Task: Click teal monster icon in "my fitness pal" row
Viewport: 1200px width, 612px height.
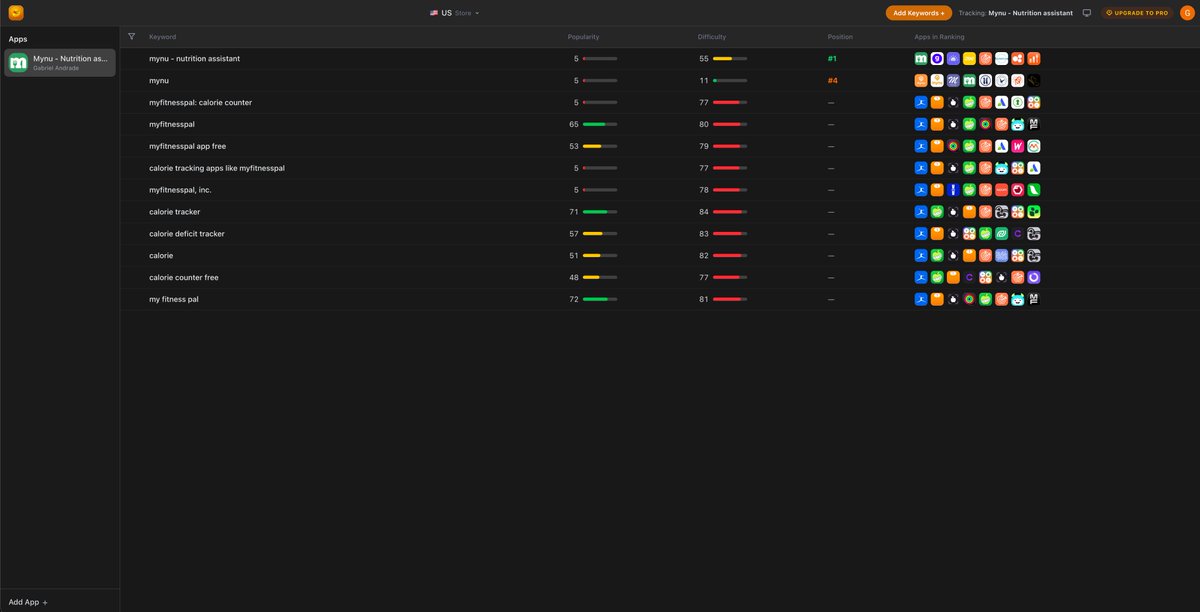Action: (1018, 299)
